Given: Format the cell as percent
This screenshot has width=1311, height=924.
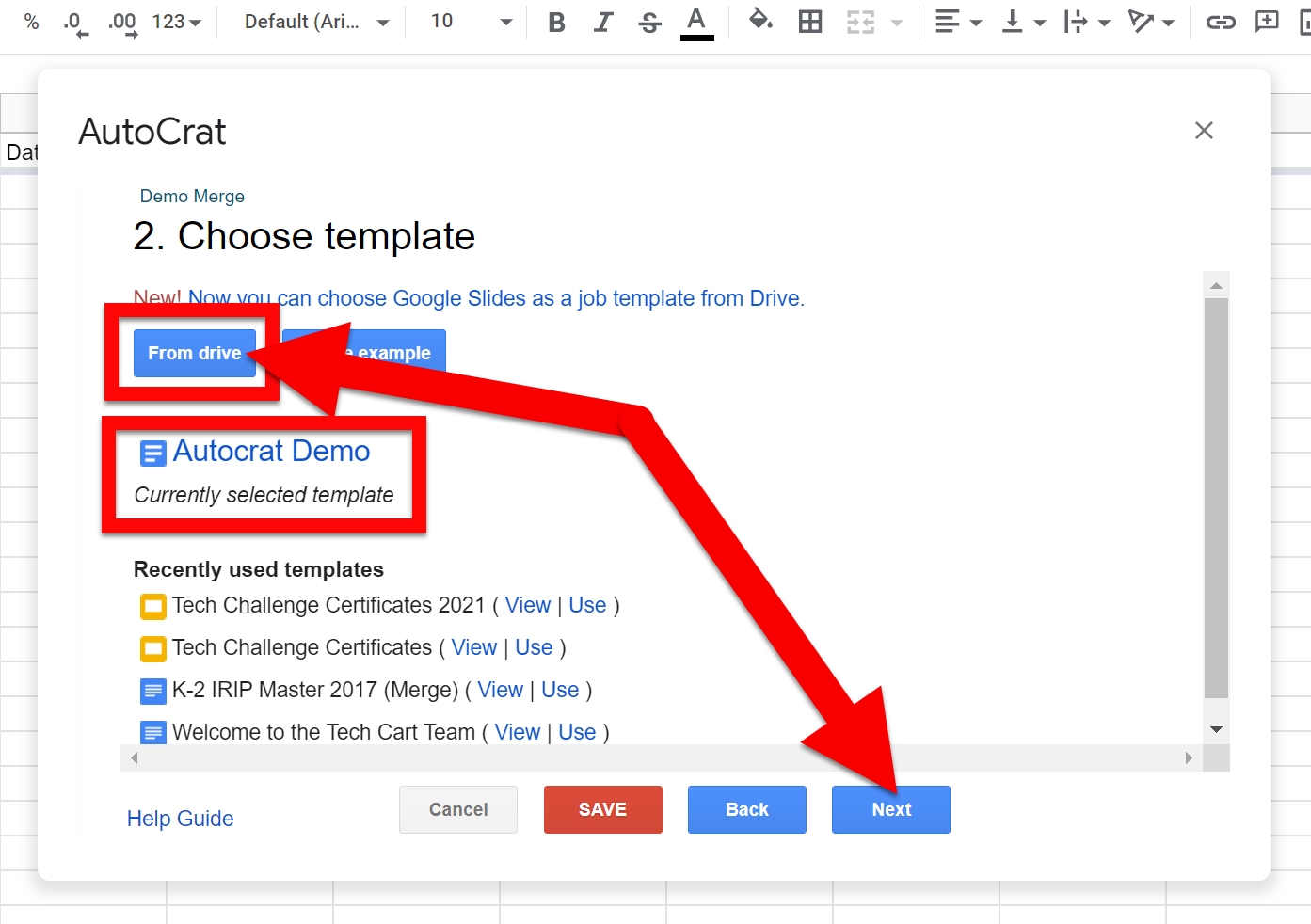Looking at the screenshot, I should point(31,22).
